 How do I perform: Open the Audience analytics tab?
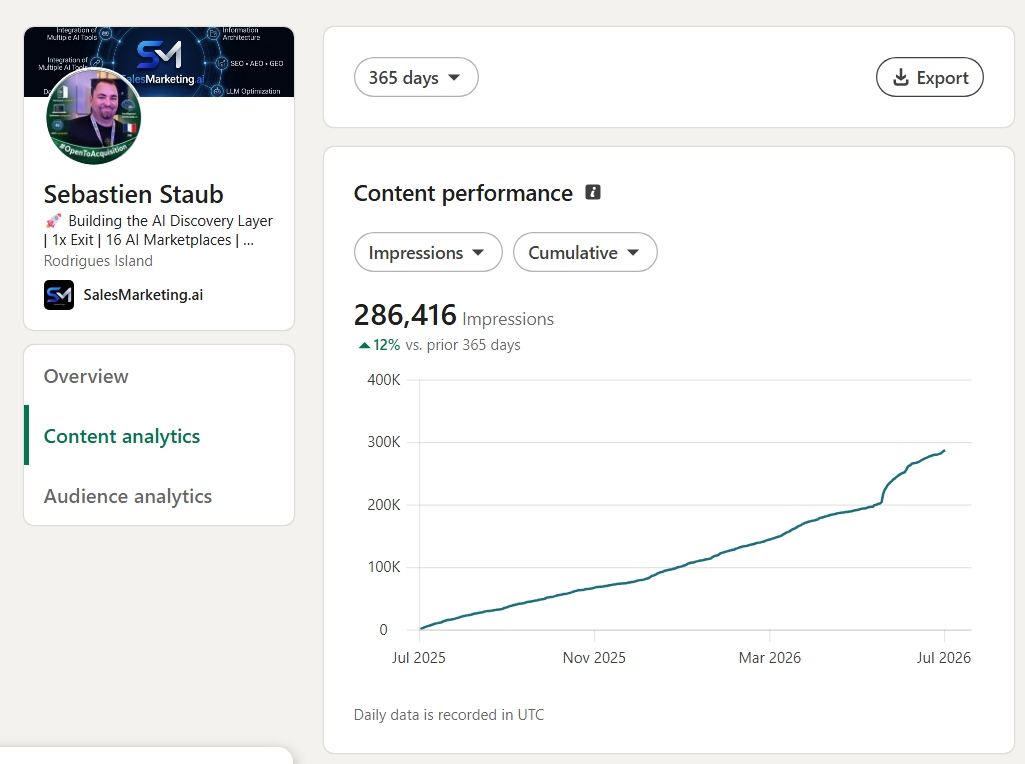click(x=127, y=496)
